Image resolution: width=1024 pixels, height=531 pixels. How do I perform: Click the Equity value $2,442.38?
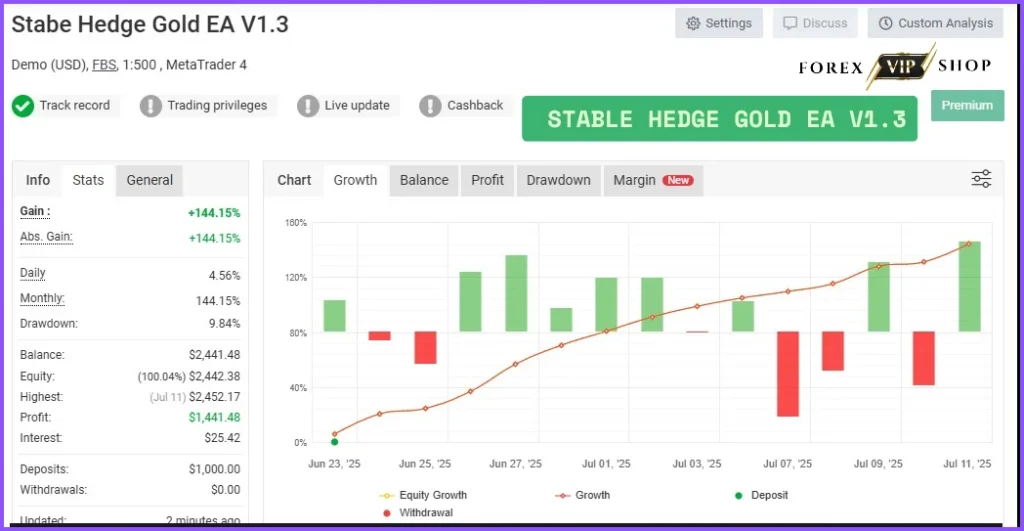214,376
